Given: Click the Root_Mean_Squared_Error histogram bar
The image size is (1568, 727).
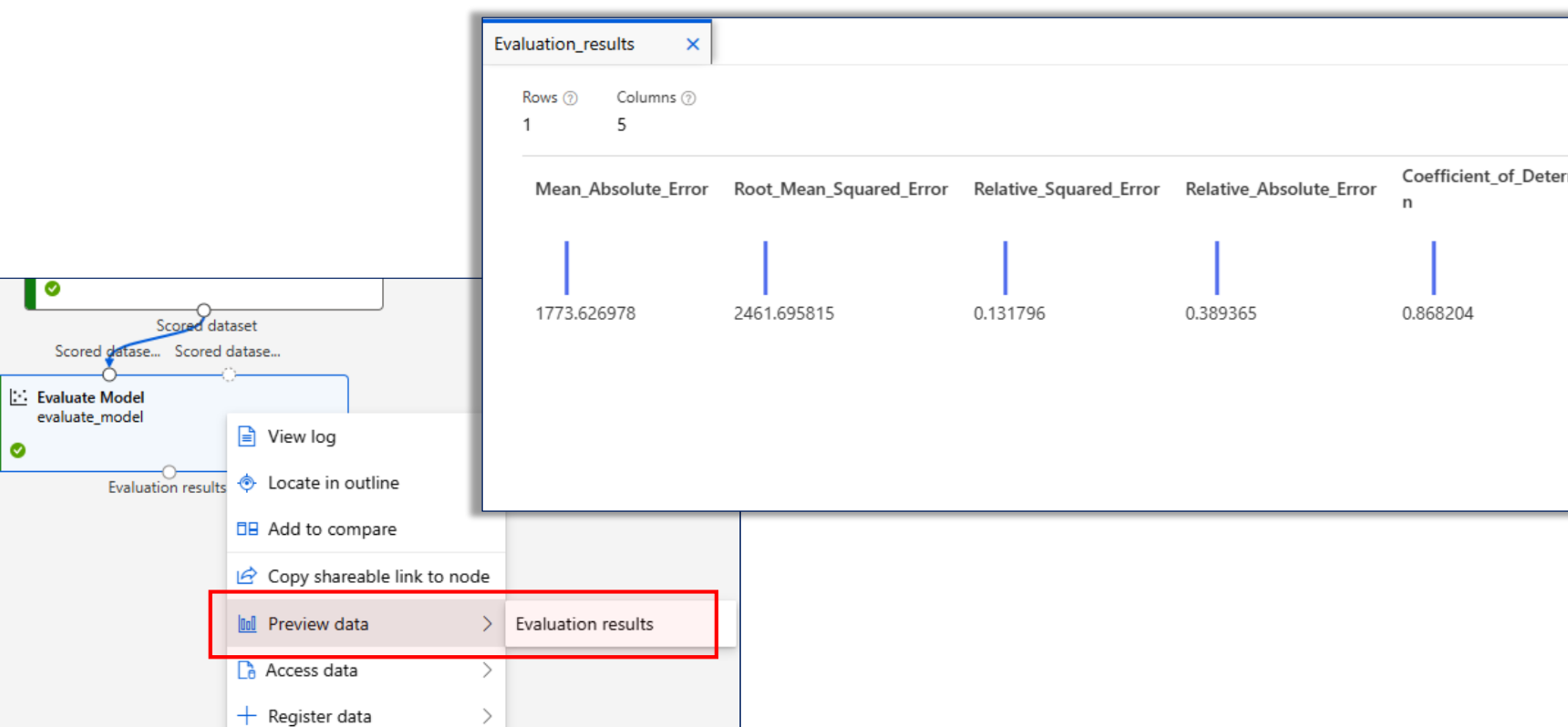Looking at the screenshot, I should tap(765, 268).
